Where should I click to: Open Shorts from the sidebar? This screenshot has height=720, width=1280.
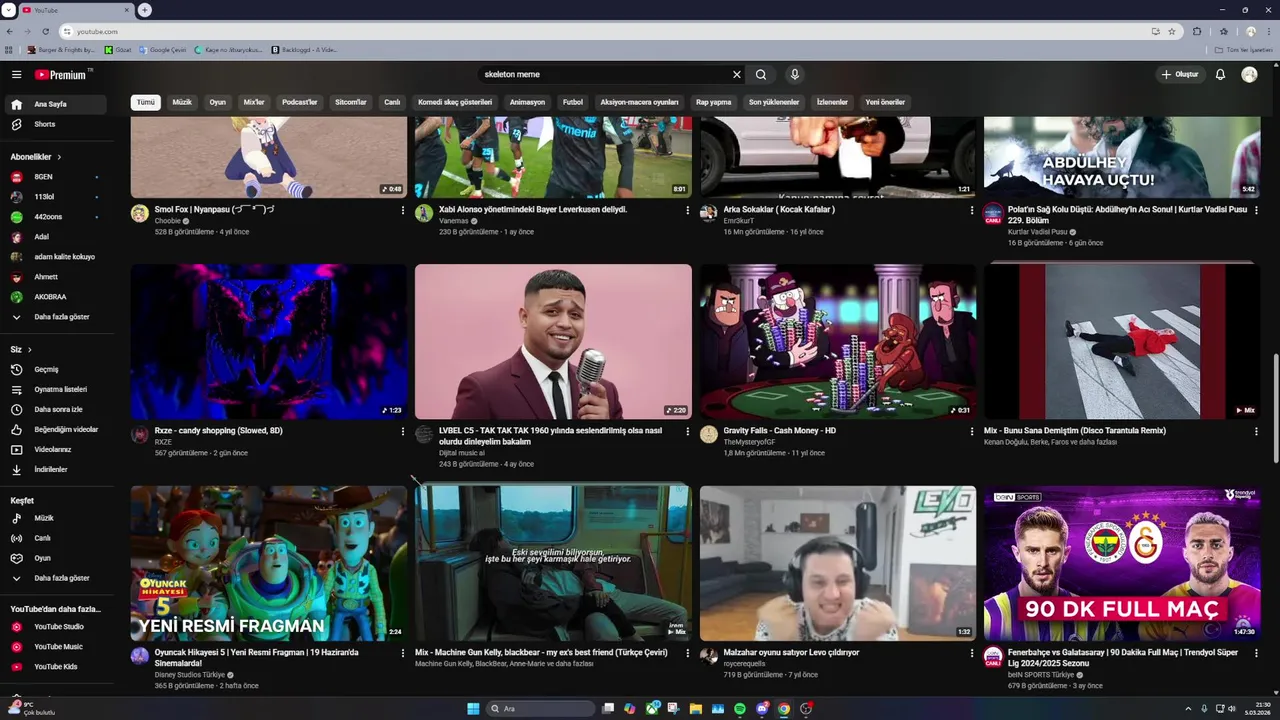(x=57, y=124)
